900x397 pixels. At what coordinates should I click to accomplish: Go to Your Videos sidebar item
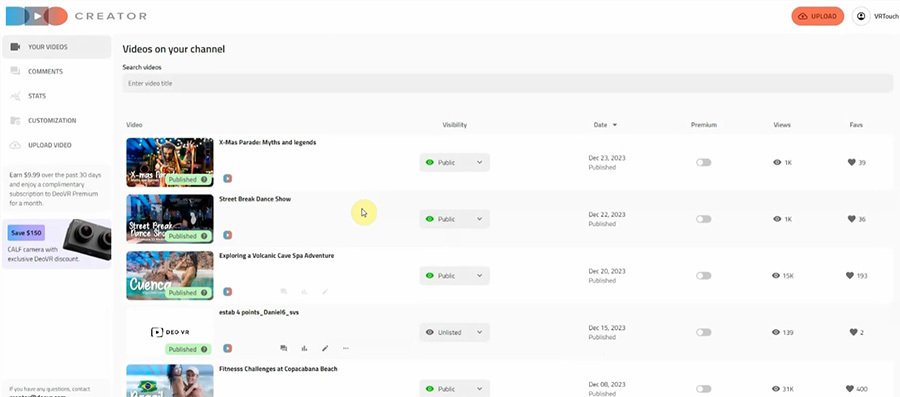[56, 47]
